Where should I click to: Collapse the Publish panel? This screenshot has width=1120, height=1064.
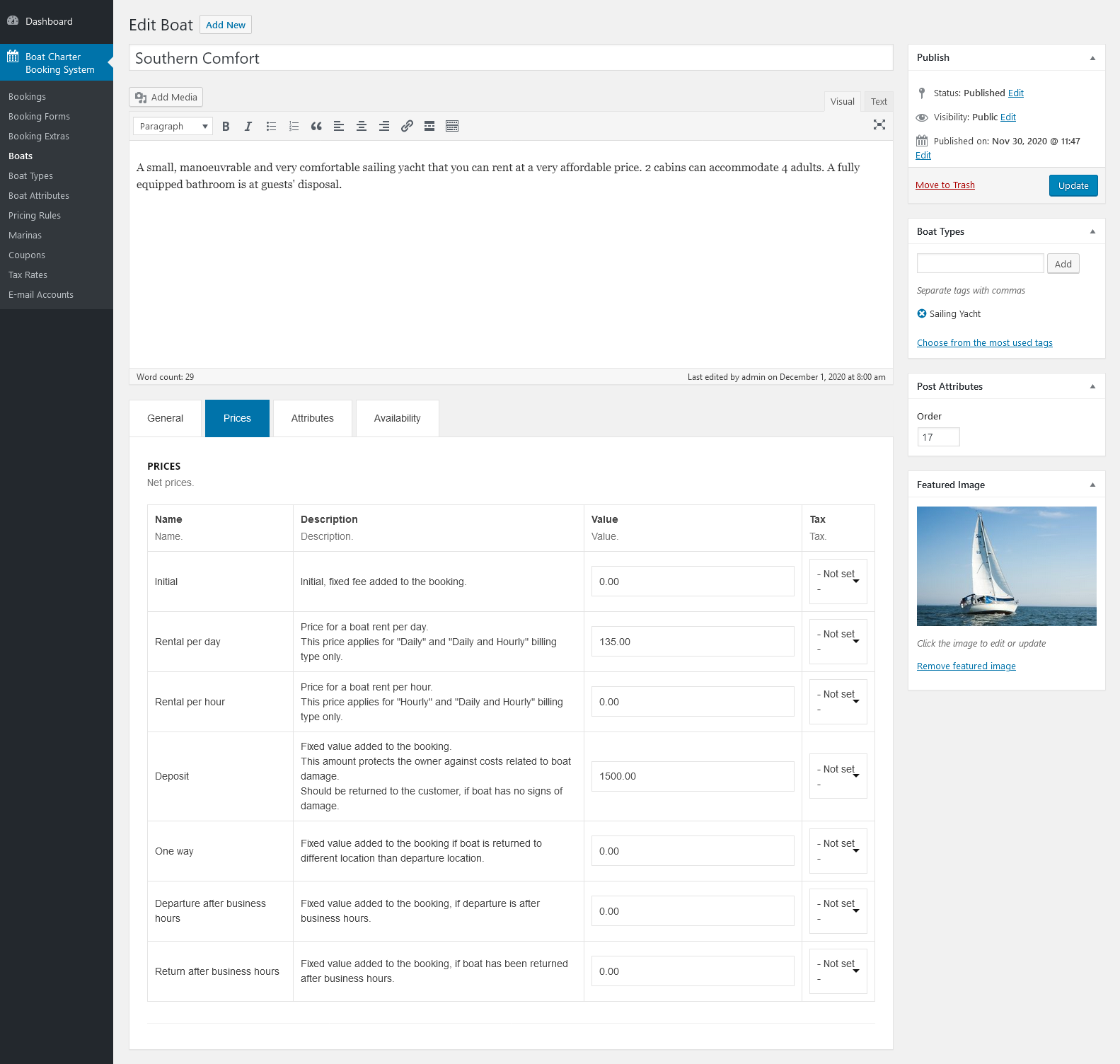(1092, 58)
